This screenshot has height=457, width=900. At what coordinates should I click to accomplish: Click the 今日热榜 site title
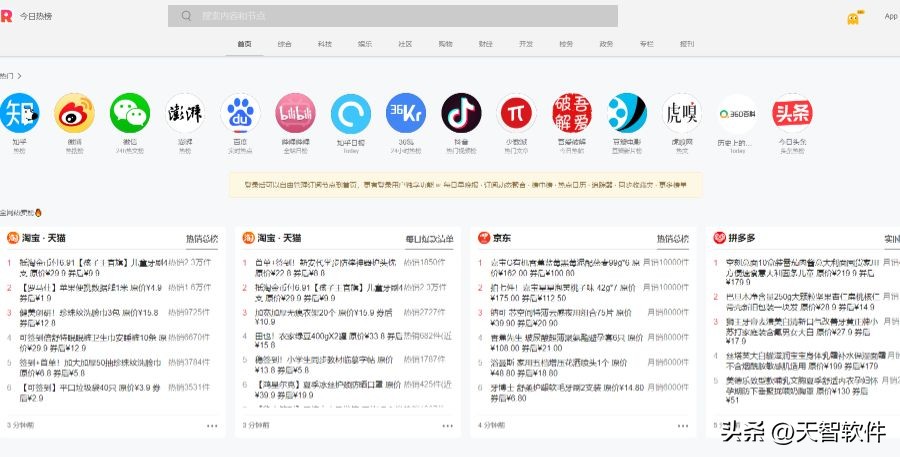[36, 17]
